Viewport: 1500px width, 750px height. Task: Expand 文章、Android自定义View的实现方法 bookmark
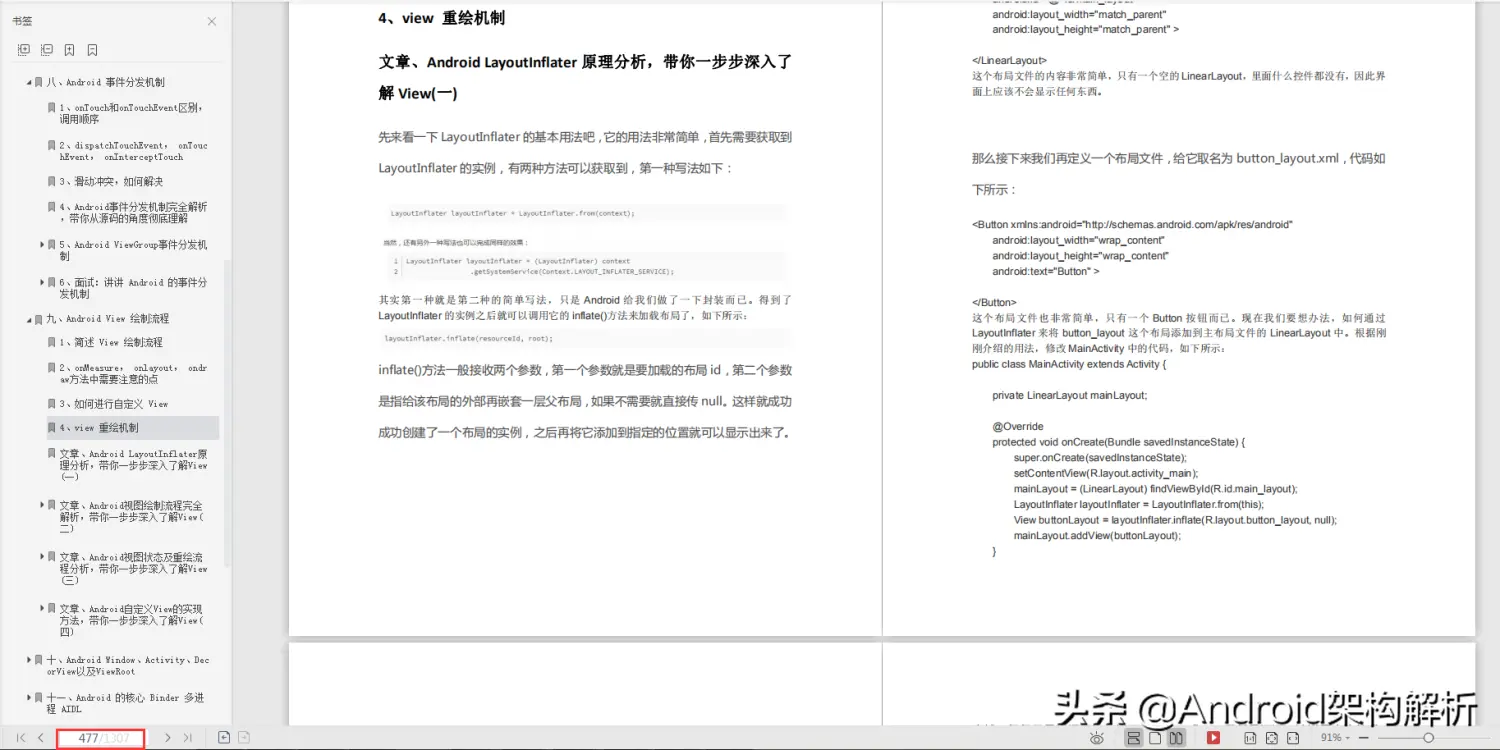(42, 608)
